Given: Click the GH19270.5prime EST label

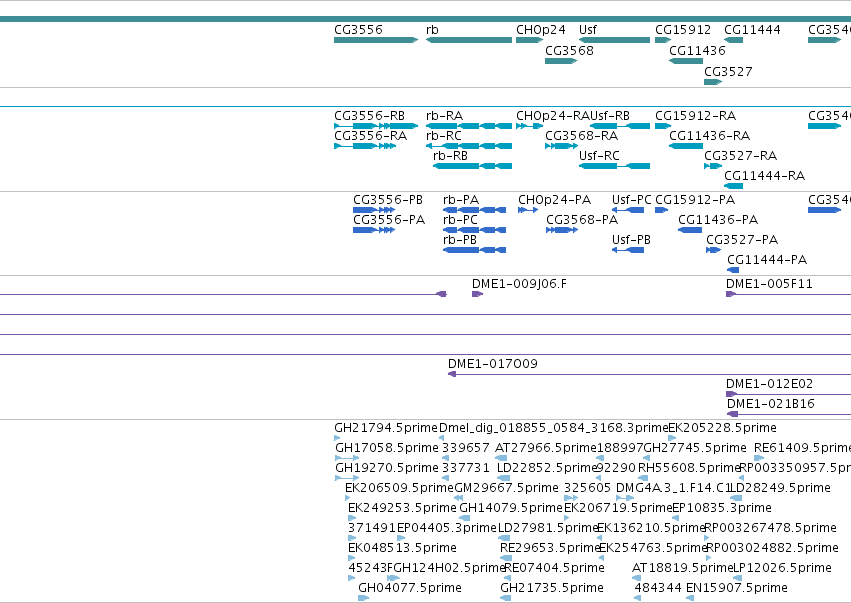Looking at the screenshot, I should pos(387,468).
